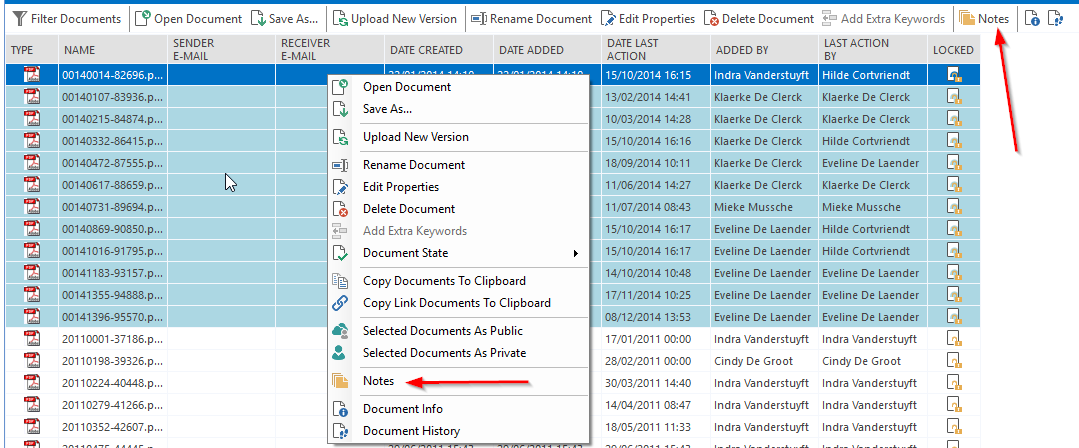Open Notes from the toolbar

[984, 19]
